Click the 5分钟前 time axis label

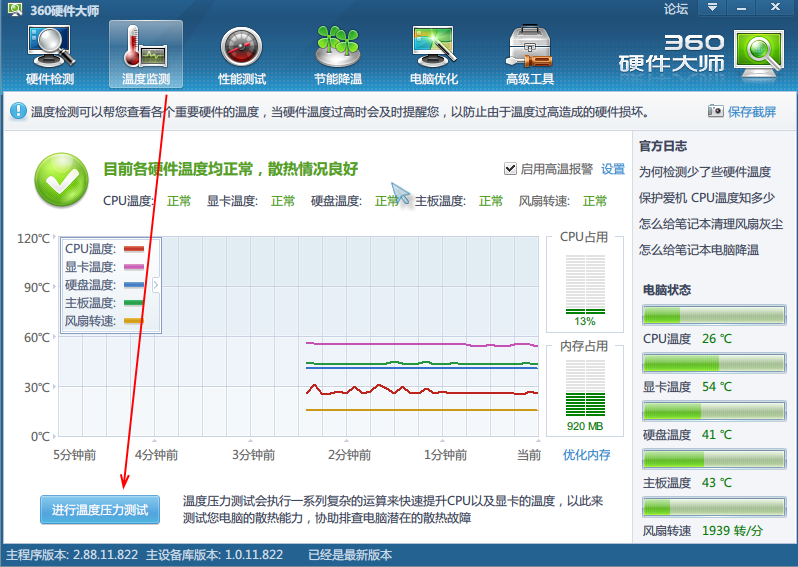pyautogui.click(x=75, y=455)
